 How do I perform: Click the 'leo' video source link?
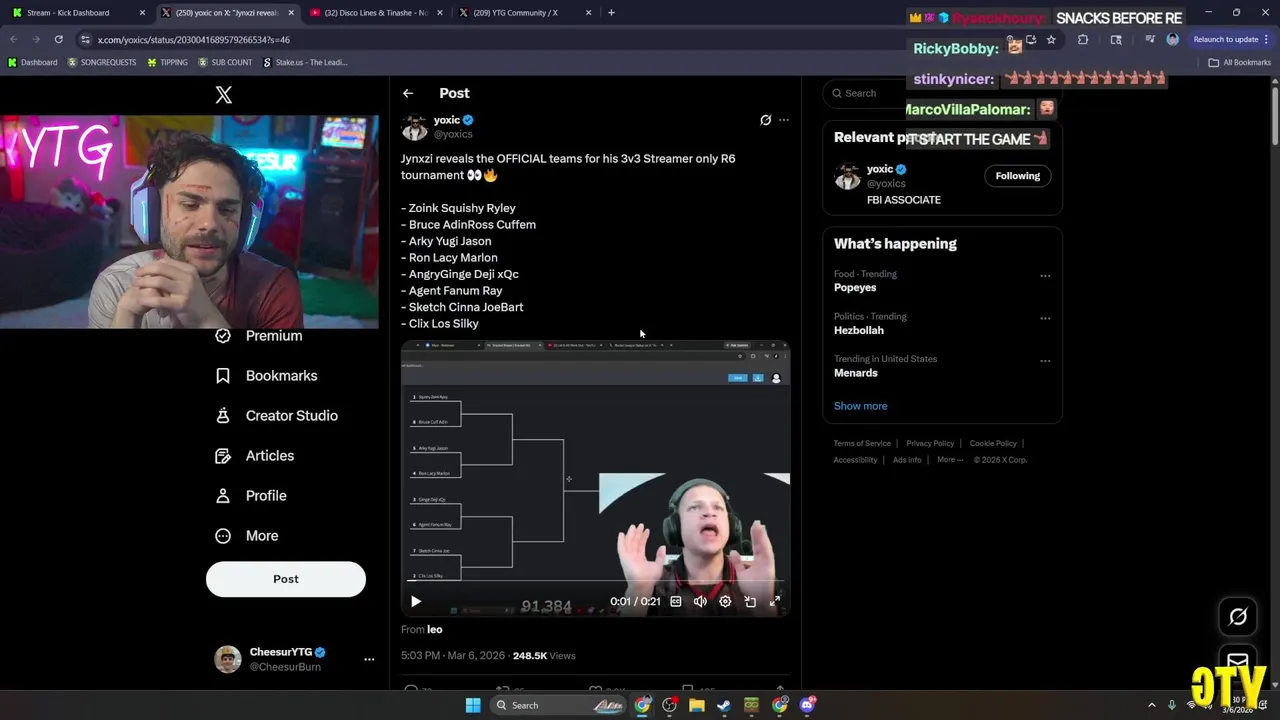click(x=435, y=629)
